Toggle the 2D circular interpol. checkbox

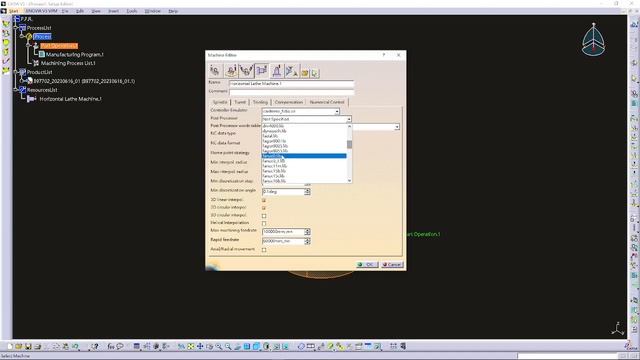click(x=264, y=208)
